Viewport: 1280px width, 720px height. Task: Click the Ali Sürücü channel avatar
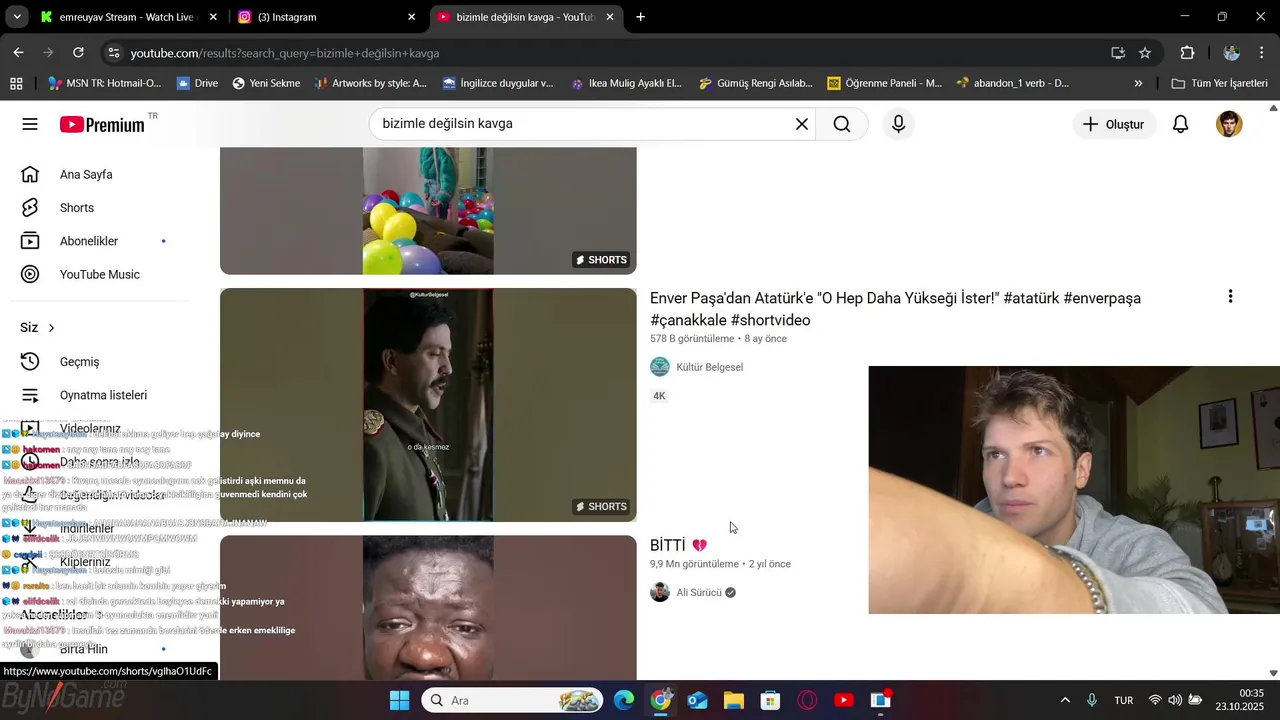tap(660, 592)
